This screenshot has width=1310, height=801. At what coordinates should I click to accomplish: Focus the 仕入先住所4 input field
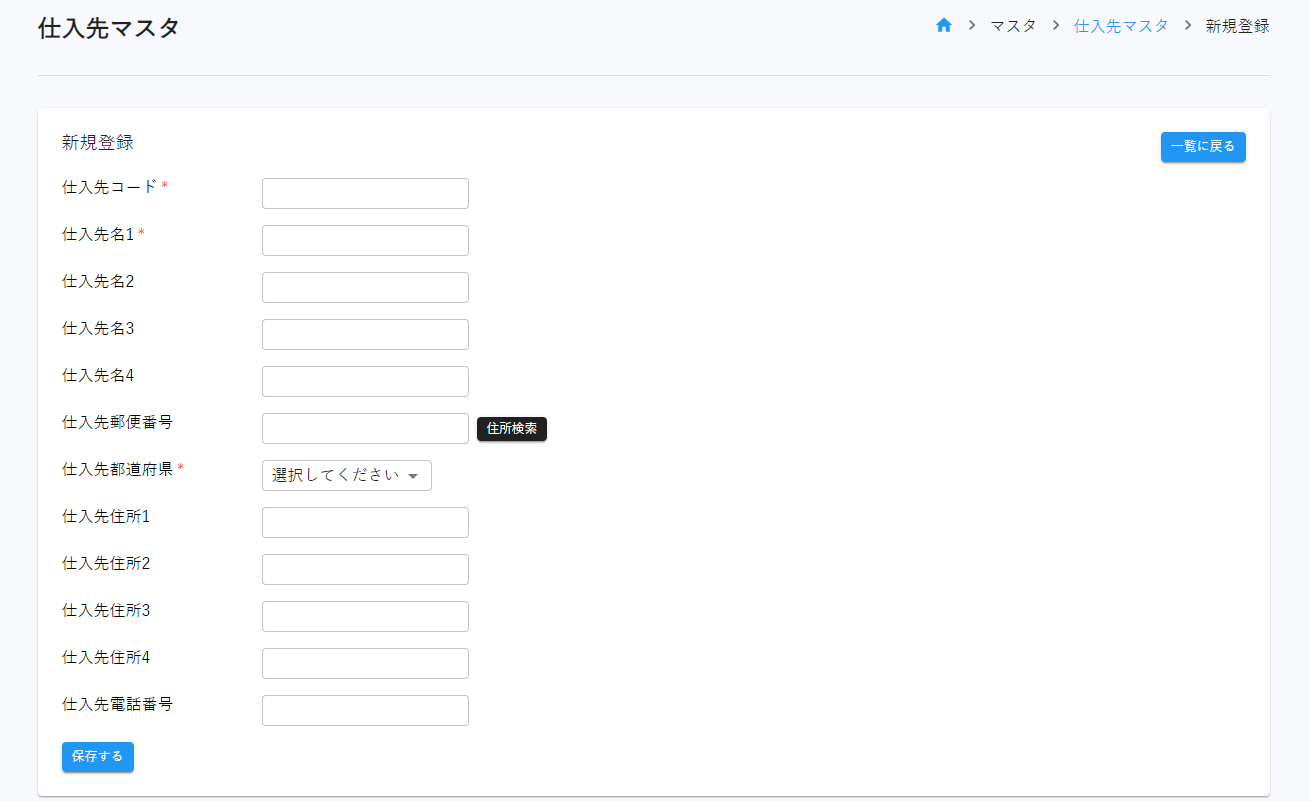coord(365,664)
